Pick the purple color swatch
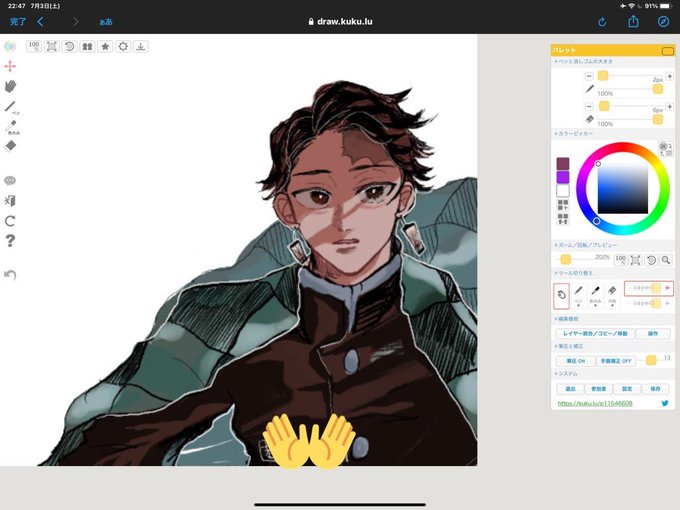 [562, 177]
